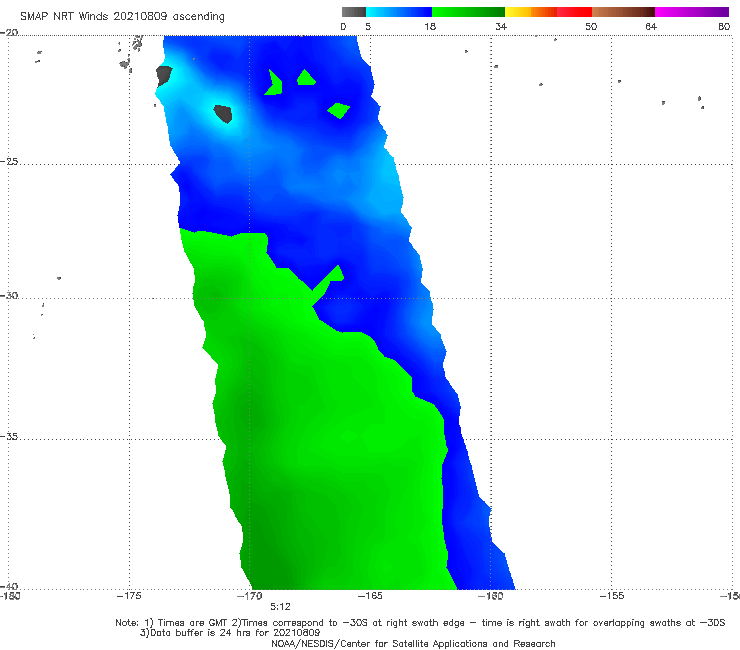Click the '-20' latitude label at the top
The height and width of the screenshot is (650, 740).
(x=9, y=32)
